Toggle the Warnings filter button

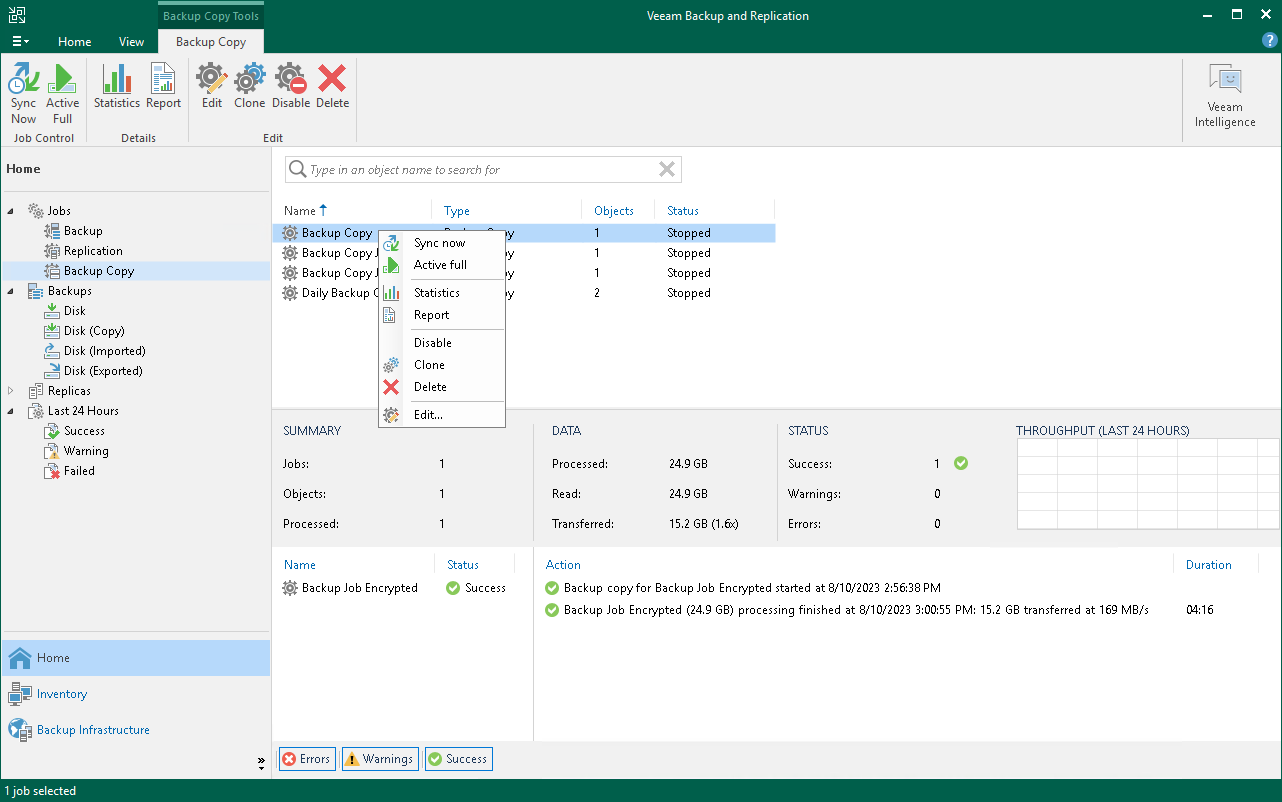pos(379,759)
